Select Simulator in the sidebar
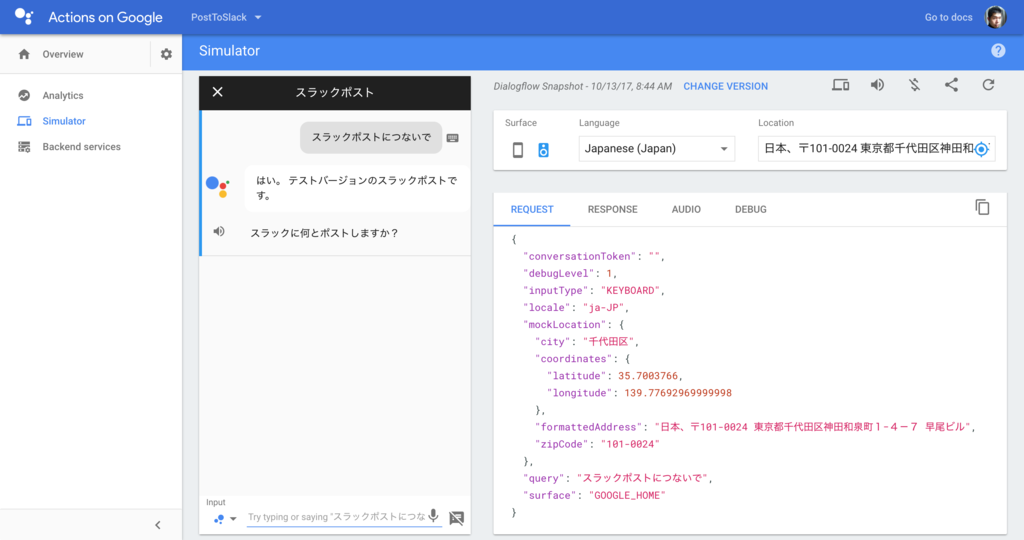 [x=64, y=121]
